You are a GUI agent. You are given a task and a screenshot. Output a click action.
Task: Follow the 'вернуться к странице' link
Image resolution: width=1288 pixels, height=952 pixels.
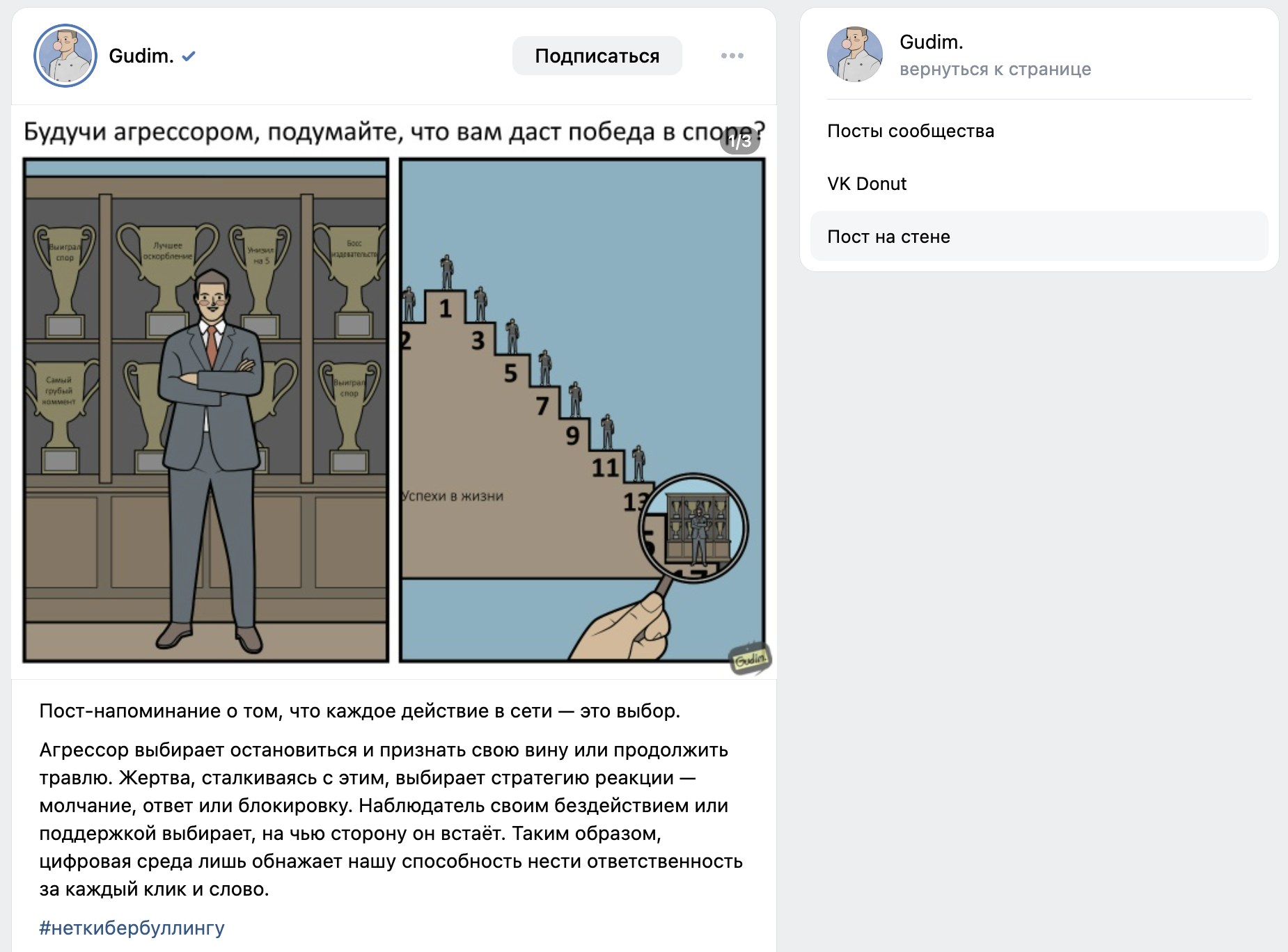pyautogui.click(x=995, y=70)
